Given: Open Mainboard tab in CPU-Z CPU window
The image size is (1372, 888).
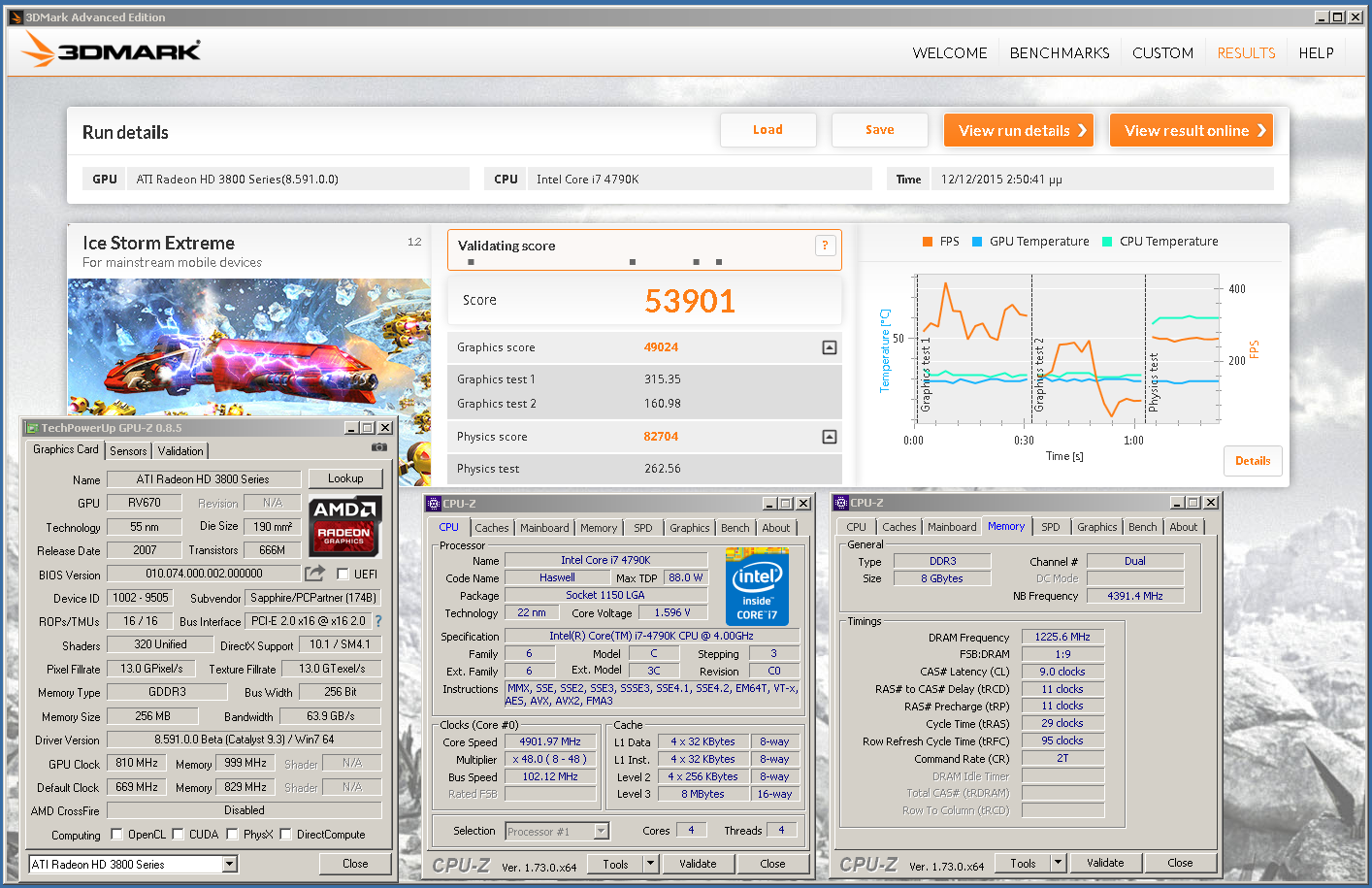Looking at the screenshot, I should pyautogui.click(x=544, y=528).
